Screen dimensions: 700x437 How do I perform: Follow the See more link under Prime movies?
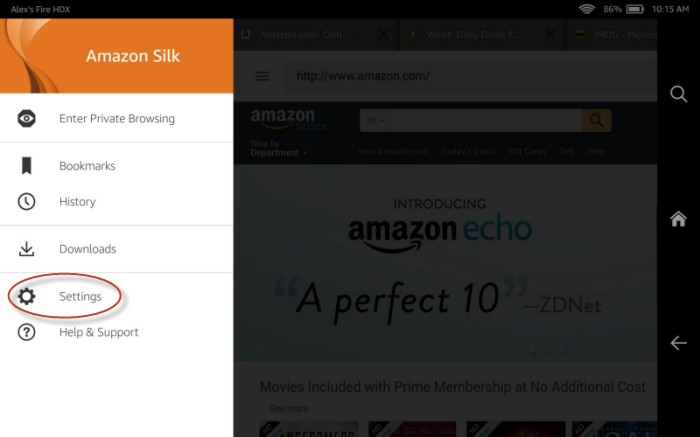click(x=289, y=408)
